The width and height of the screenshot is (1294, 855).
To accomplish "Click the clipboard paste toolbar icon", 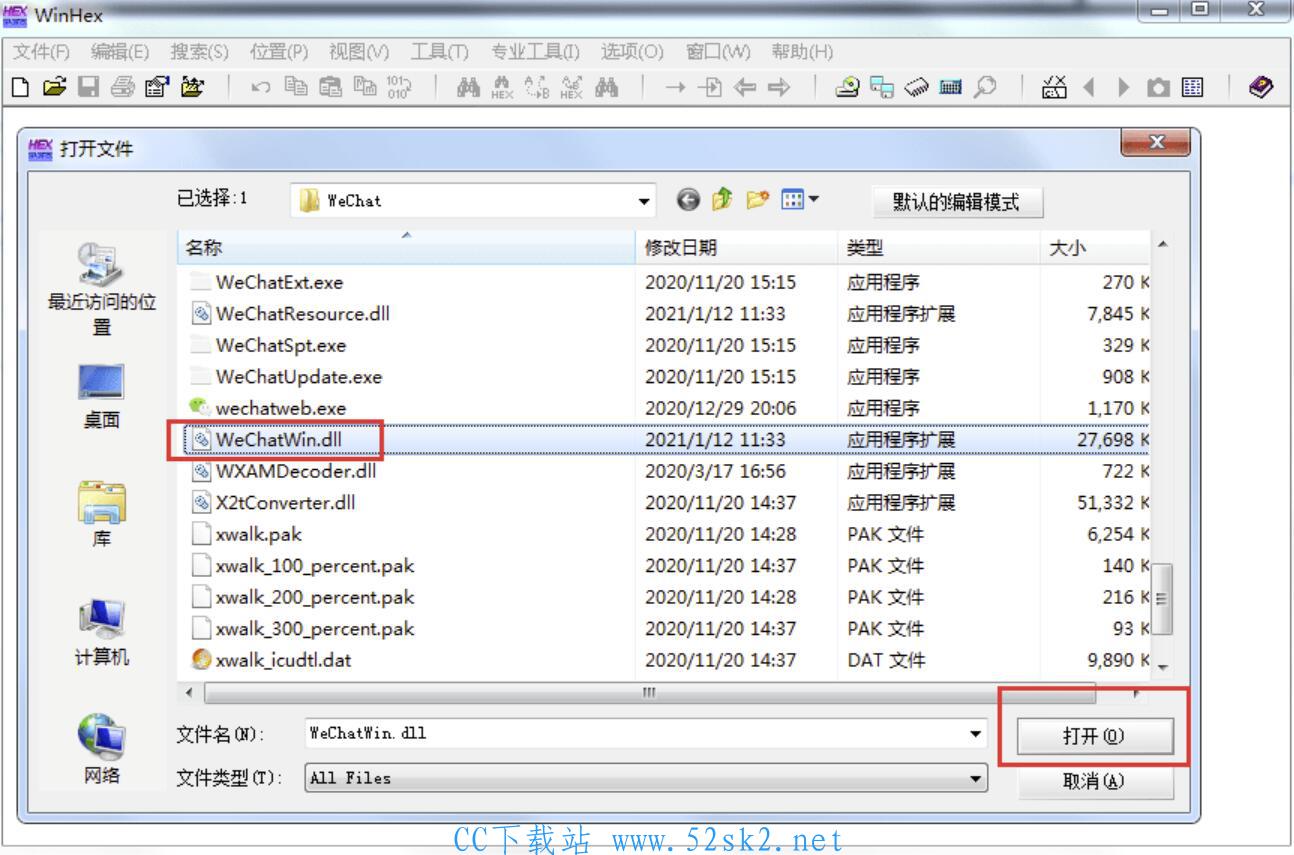I will coord(329,88).
